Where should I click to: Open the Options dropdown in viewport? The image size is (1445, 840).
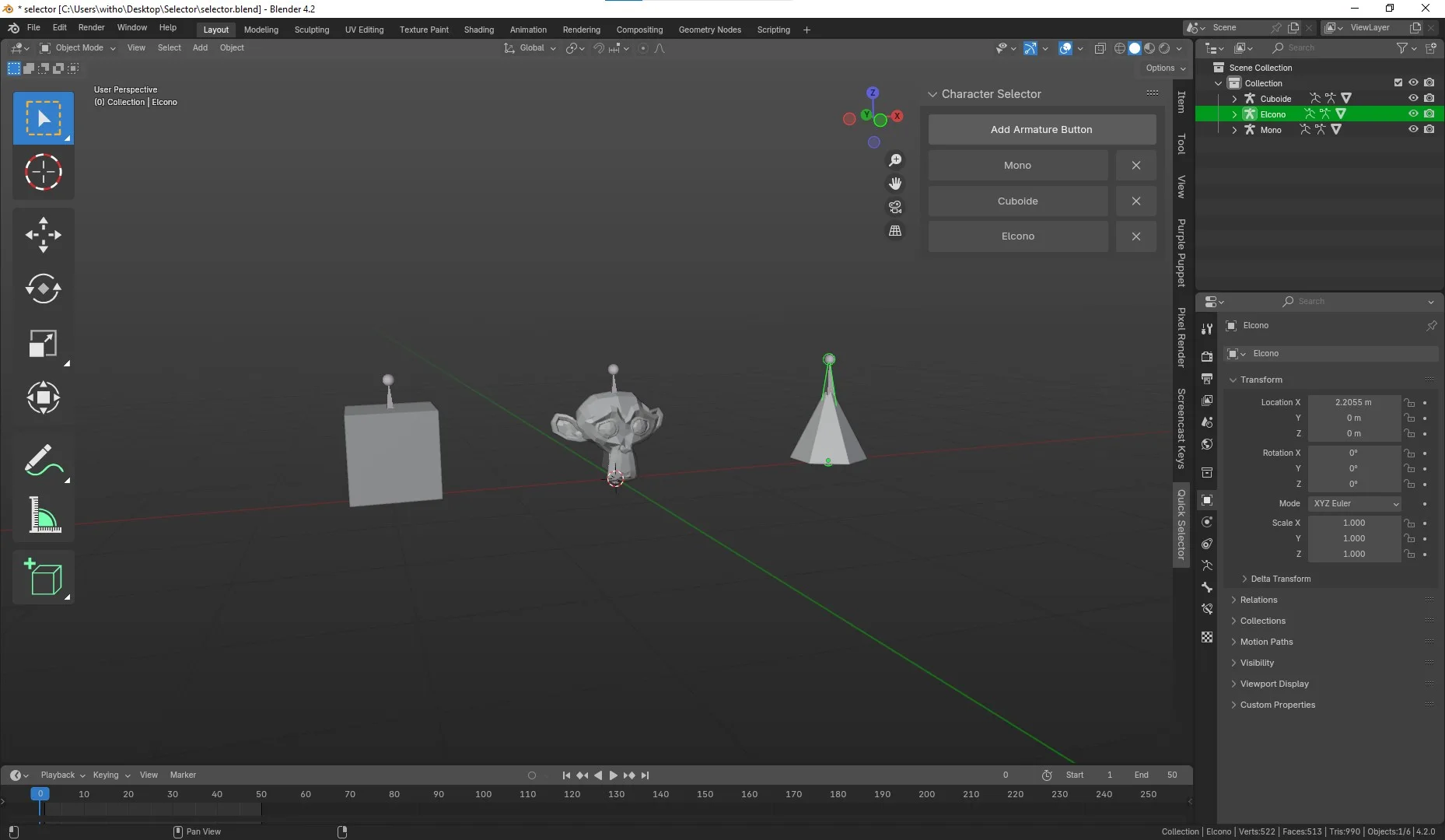(x=1165, y=68)
